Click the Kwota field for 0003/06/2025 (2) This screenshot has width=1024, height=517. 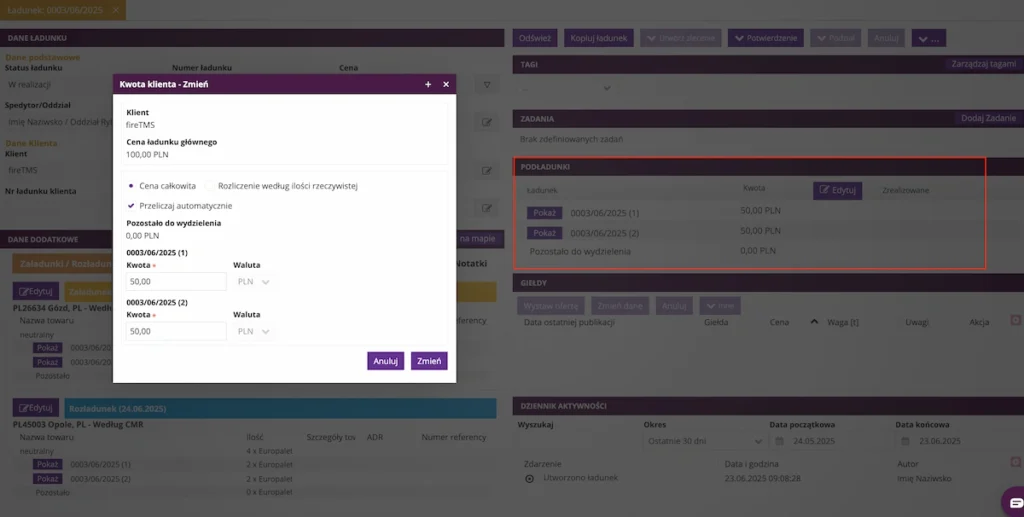[x=176, y=332]
